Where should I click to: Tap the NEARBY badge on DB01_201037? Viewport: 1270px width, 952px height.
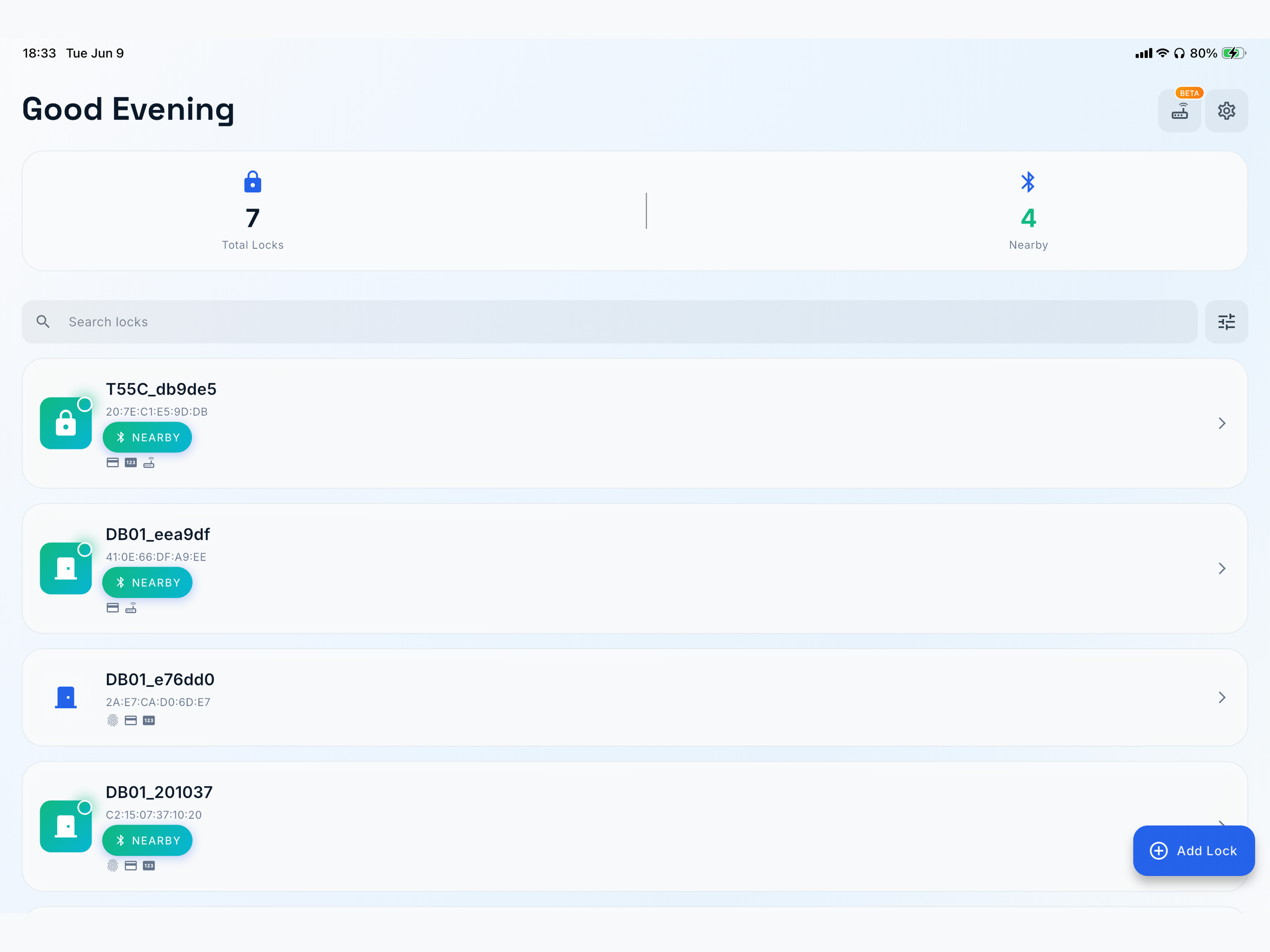[147, 840]
